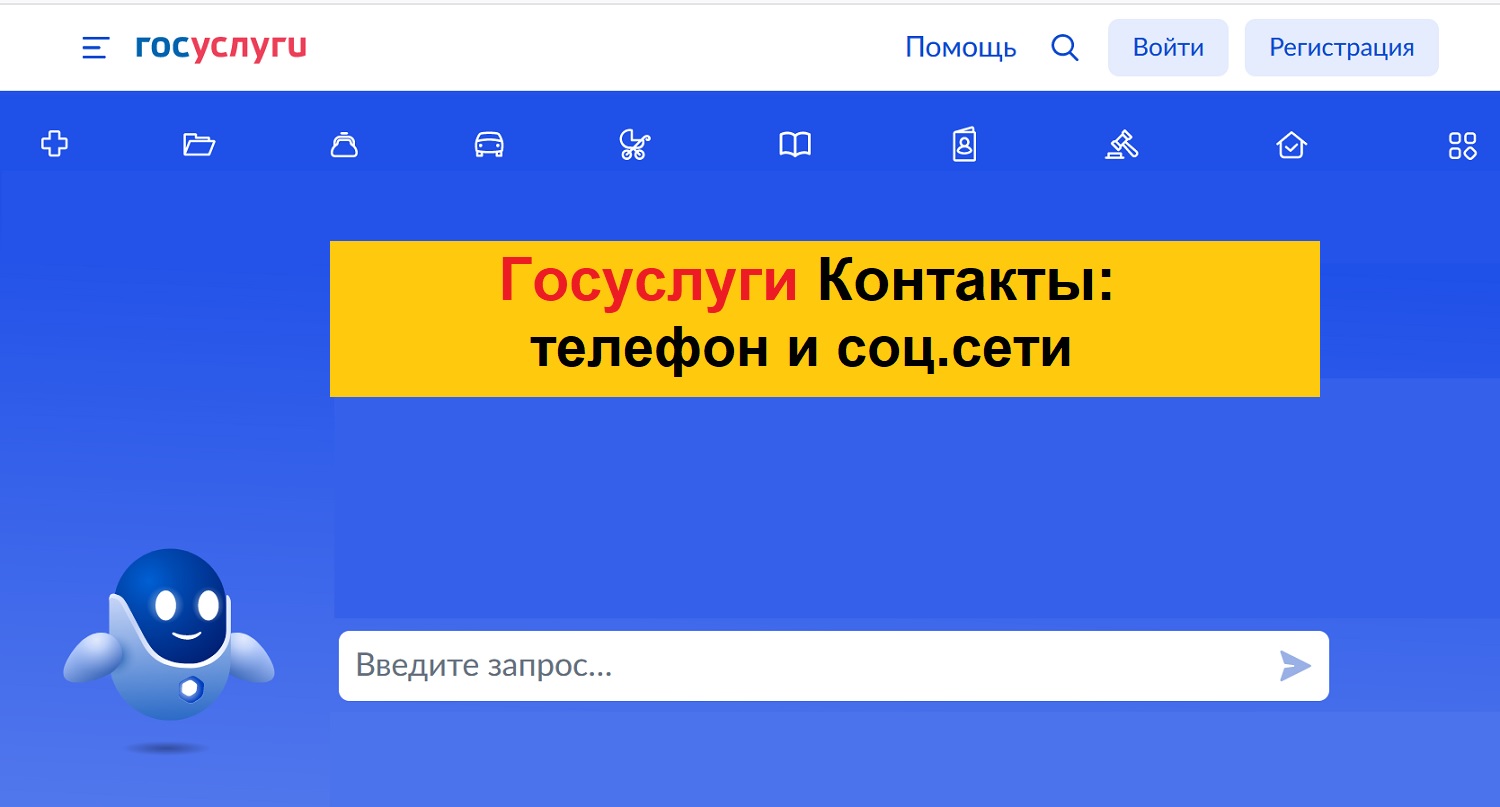
Task: Click the Войти login button
Action: point(1168,47)
